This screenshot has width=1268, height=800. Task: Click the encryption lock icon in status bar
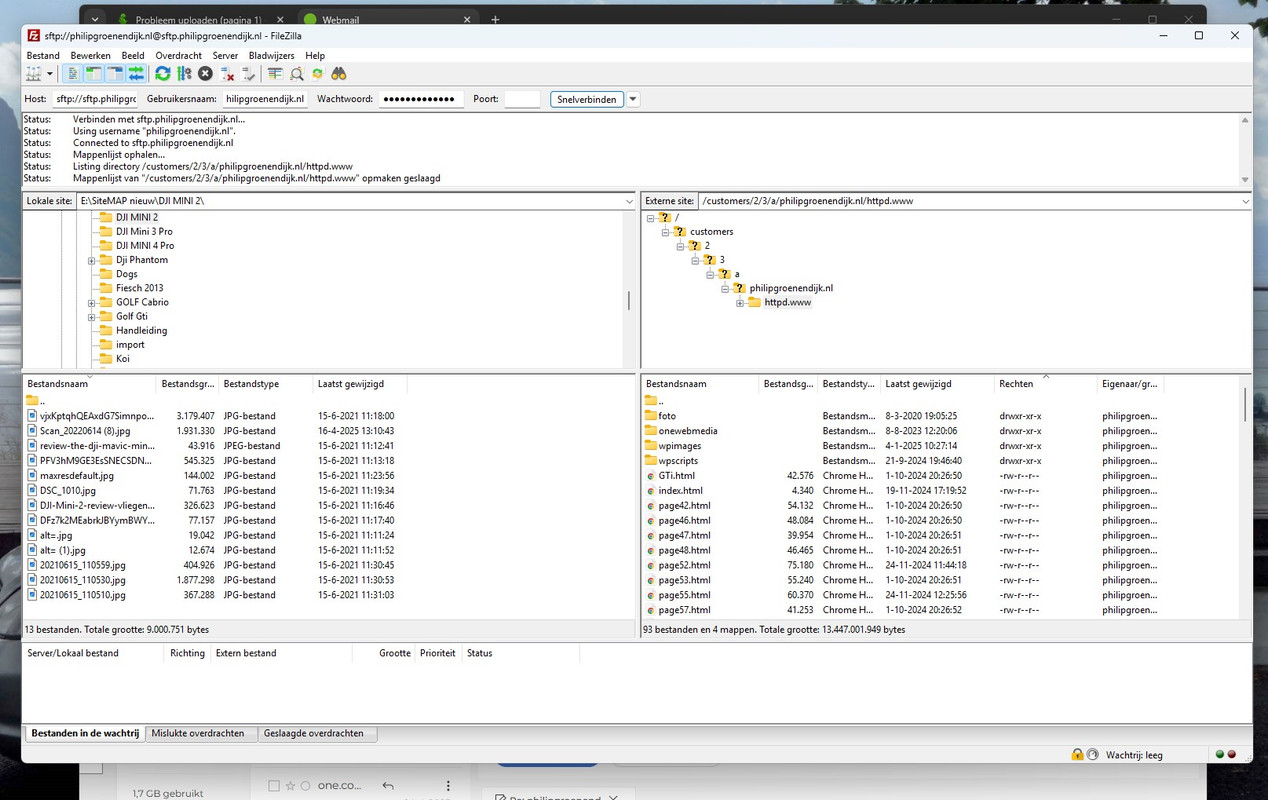pyautogui.click(x=1077, y=755)
